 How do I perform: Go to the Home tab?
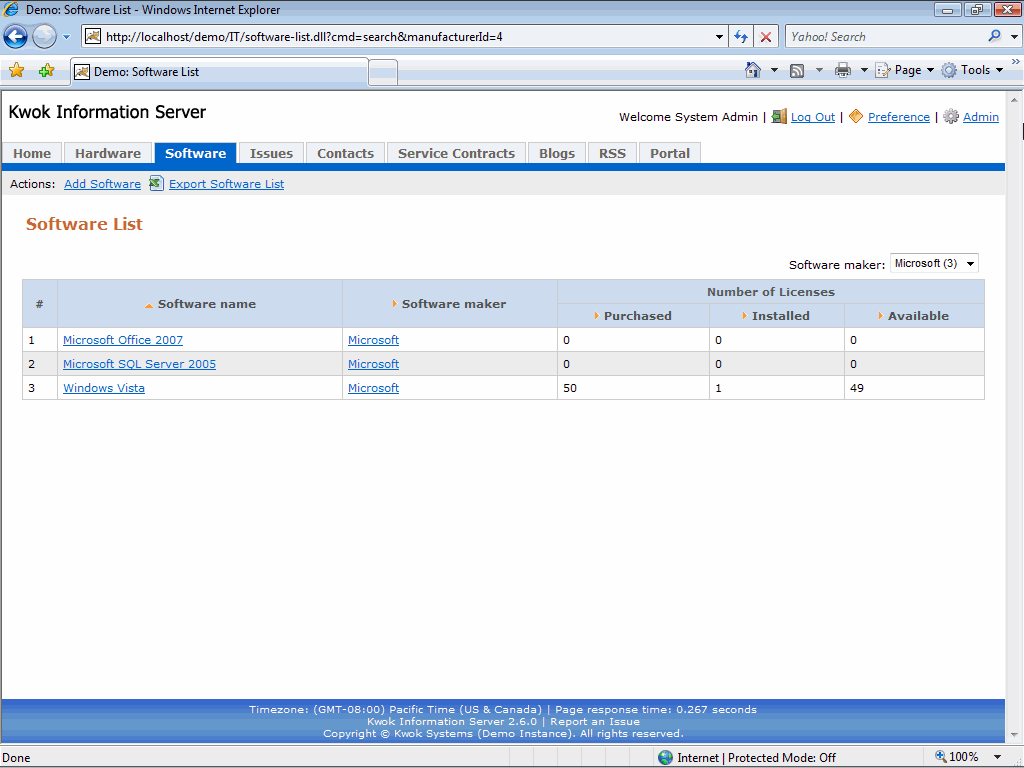[32, 153]
